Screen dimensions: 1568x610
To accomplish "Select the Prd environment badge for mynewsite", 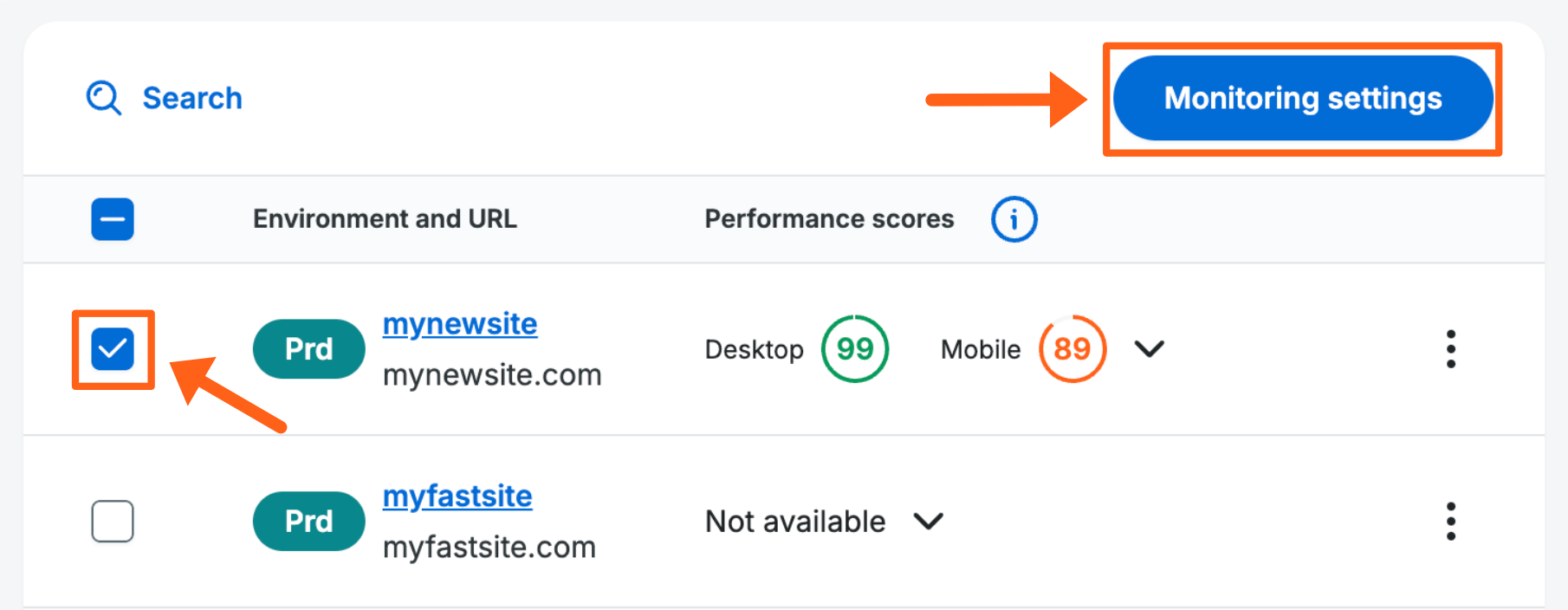I will pyautogui.click(x=308, y=348).
